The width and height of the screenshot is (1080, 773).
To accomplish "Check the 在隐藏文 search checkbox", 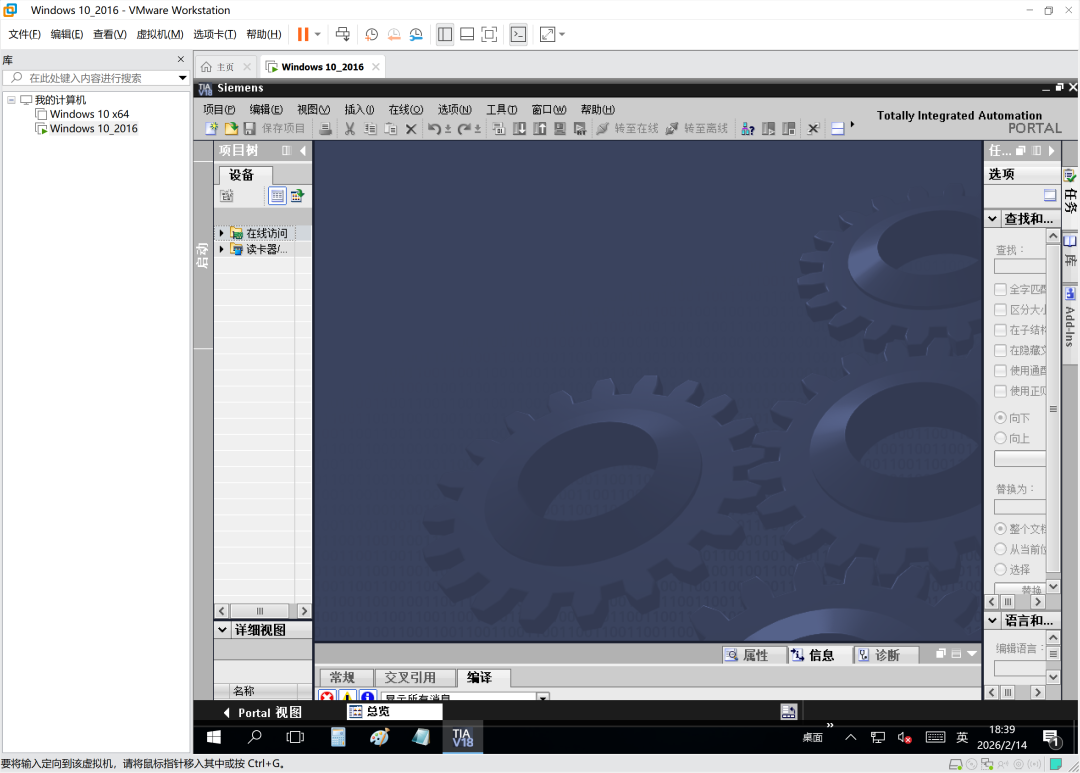I will [1001, 350].
